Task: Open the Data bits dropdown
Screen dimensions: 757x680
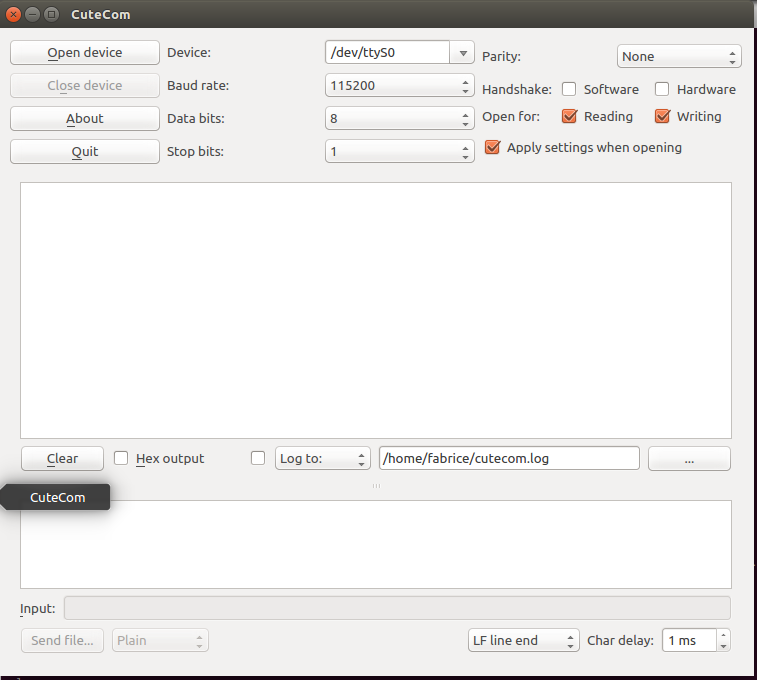Action: tap(400, 119)
